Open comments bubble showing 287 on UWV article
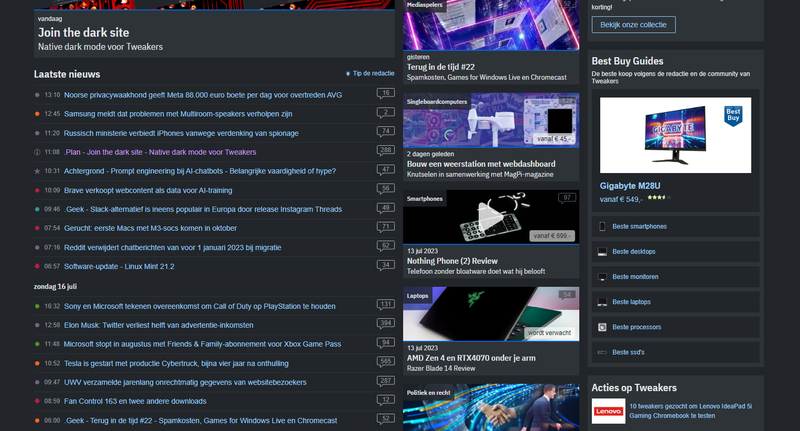Image resolution: width=800 pixels, height=431 pixels. 386,381
